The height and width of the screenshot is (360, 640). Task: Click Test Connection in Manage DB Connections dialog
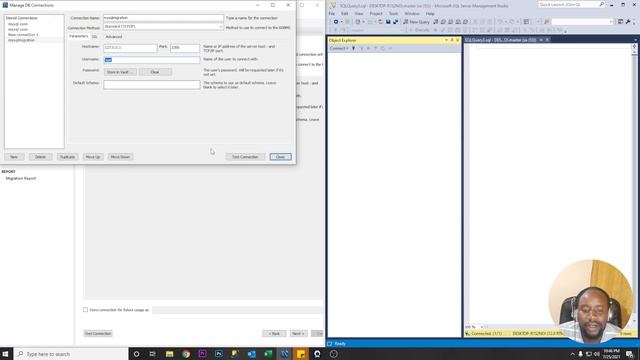pos(245,157)
